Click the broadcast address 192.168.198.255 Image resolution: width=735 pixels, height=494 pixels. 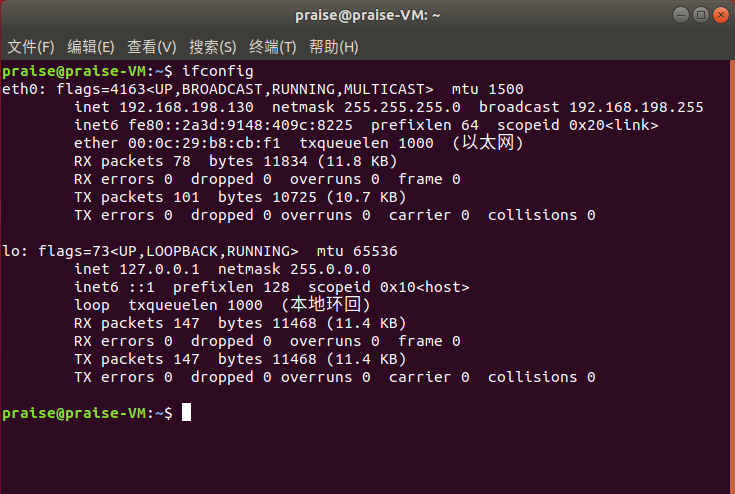(636, 107)
